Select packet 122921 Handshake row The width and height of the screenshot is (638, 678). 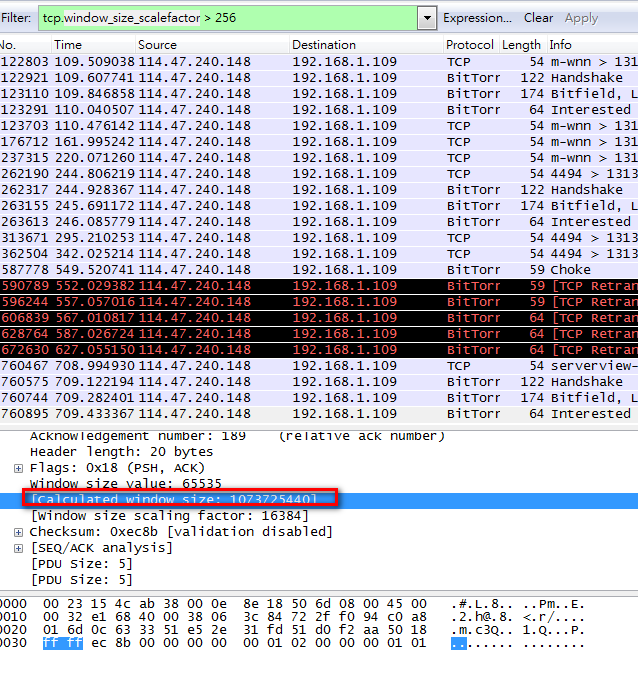click(319, 78)
